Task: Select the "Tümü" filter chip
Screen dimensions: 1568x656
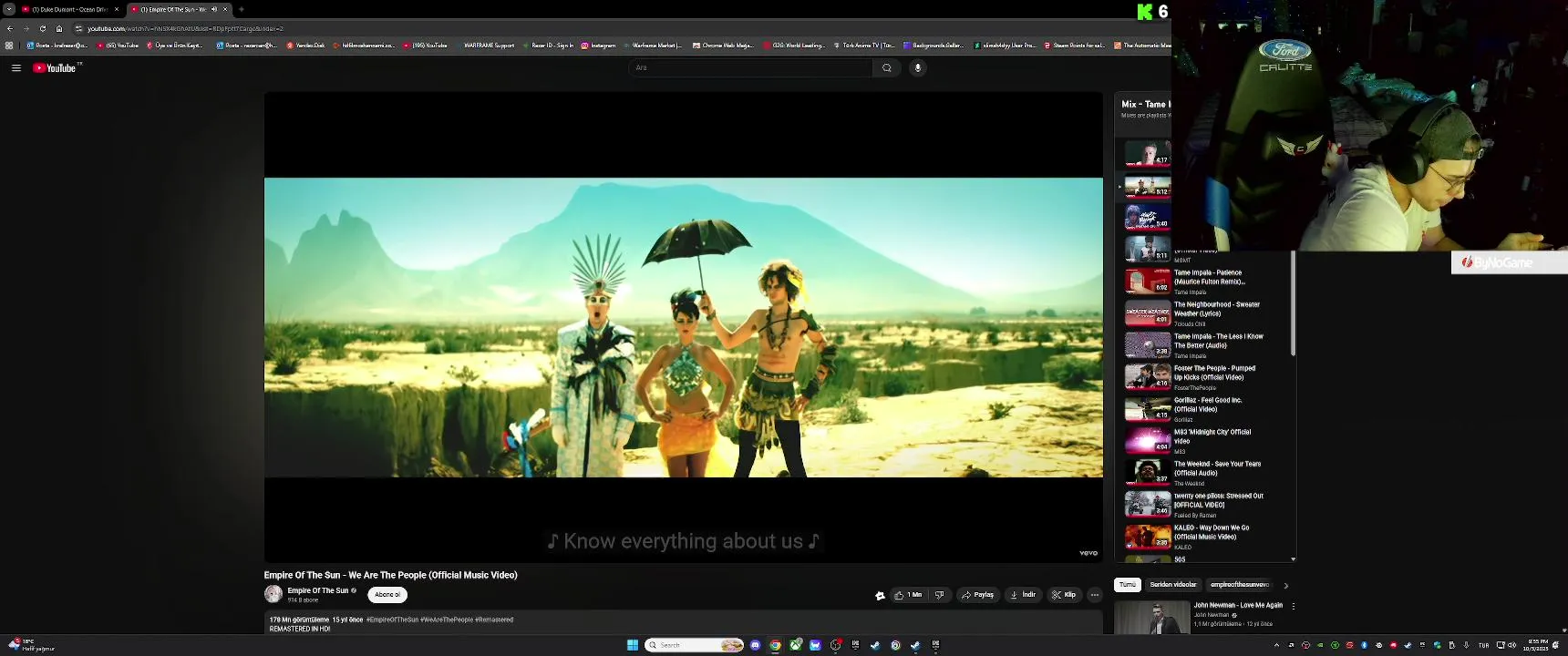Action: (x=1128, y=585)
